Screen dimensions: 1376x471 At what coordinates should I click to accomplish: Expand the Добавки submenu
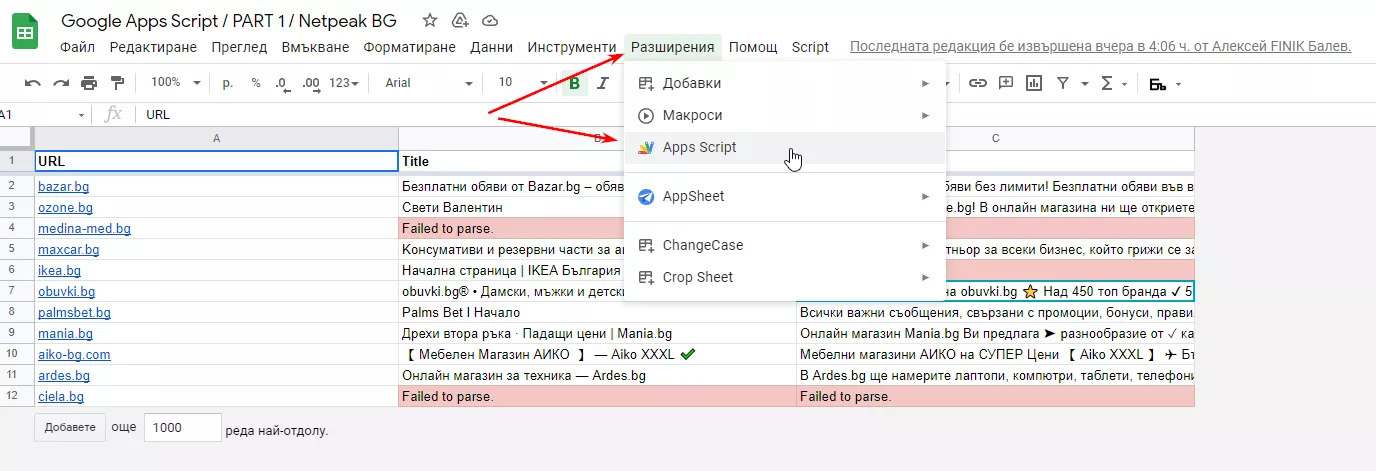pos(926,83)
